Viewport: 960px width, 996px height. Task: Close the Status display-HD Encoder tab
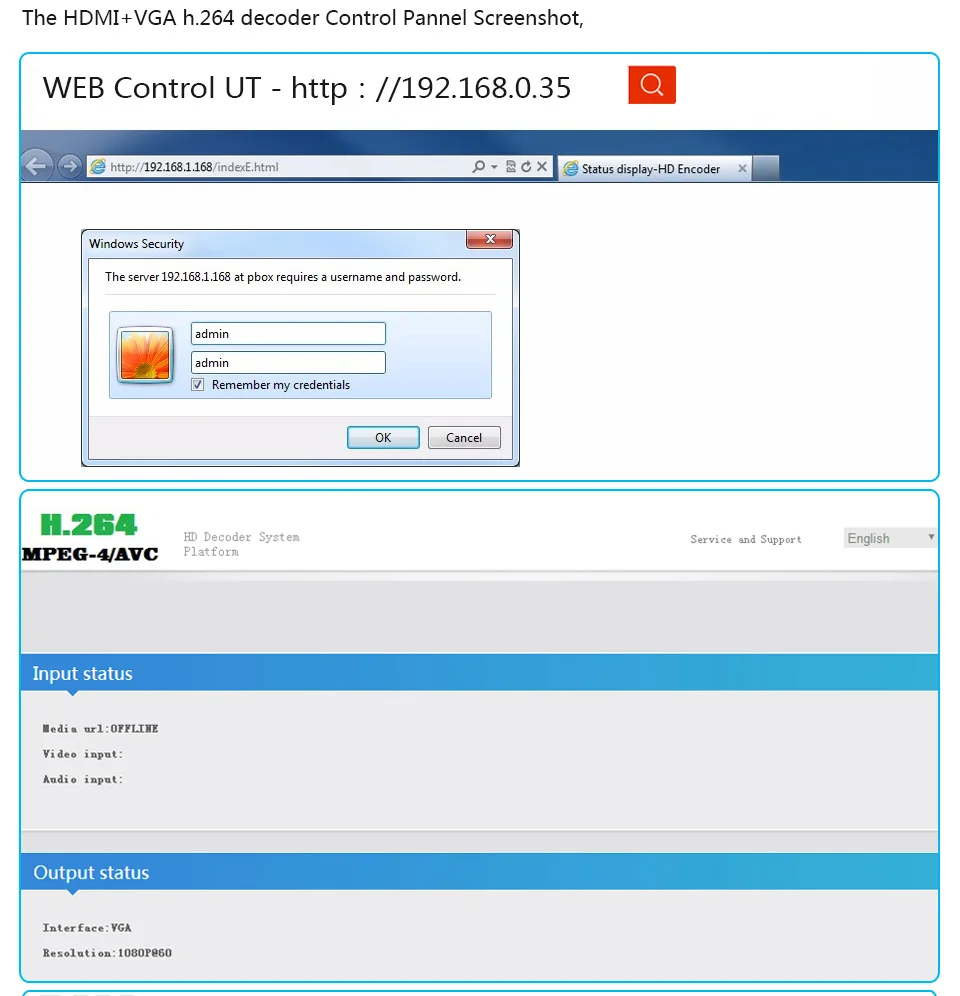point(741,169)
